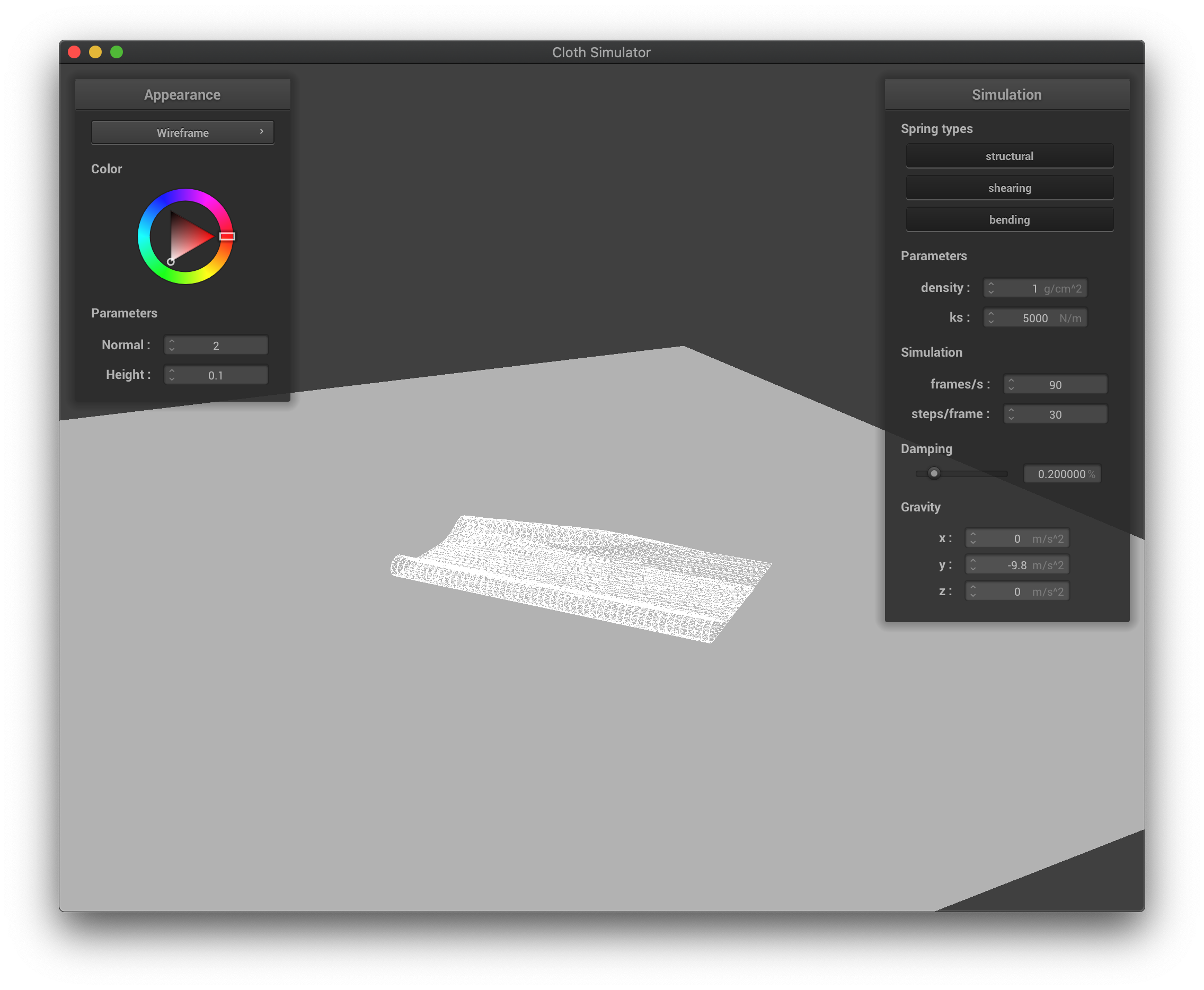The image size is (1204, 990).
Task: Click the Gravity y value field
Action: coord(1017,565)
